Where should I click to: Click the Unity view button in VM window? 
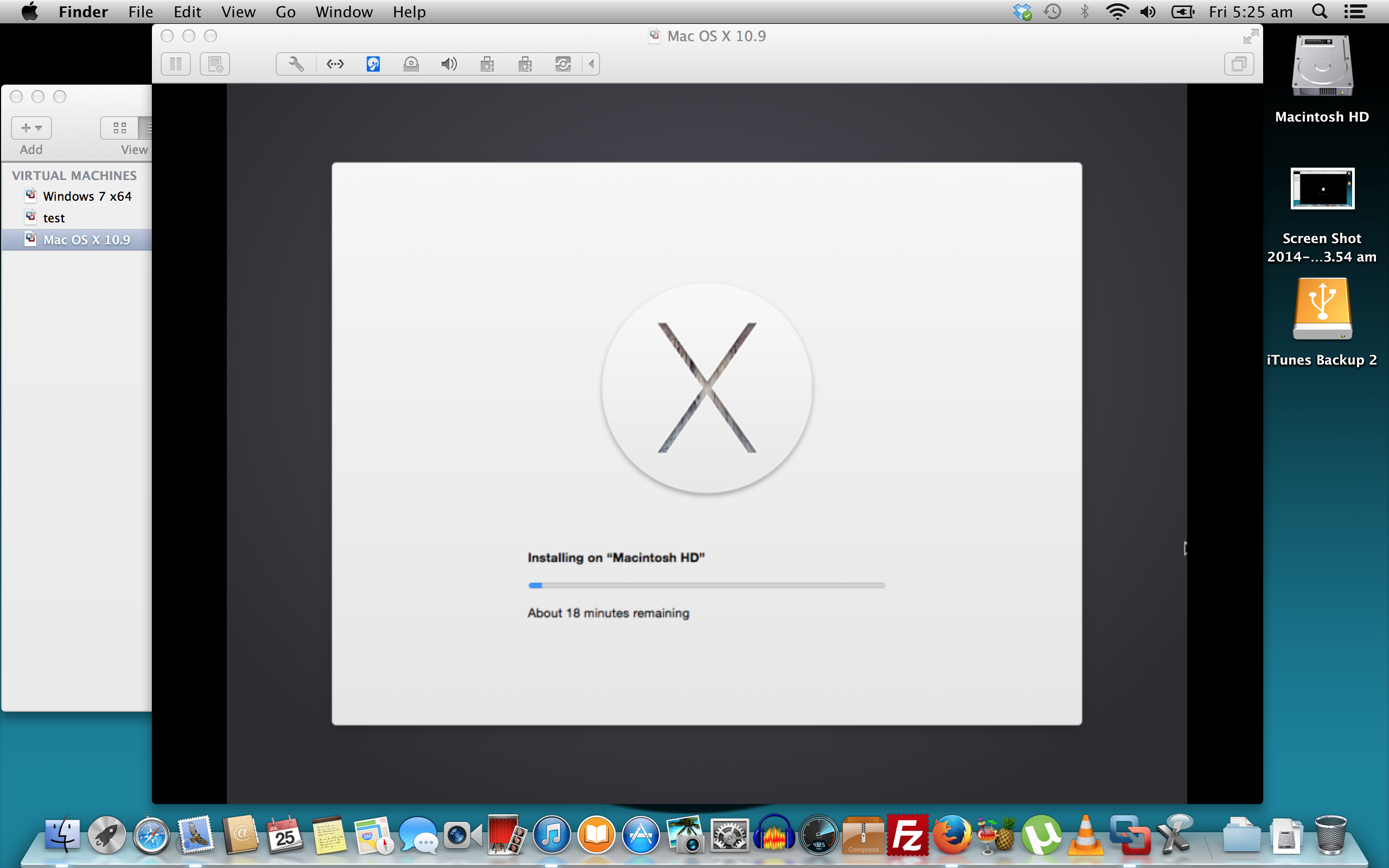point(1239,63)
